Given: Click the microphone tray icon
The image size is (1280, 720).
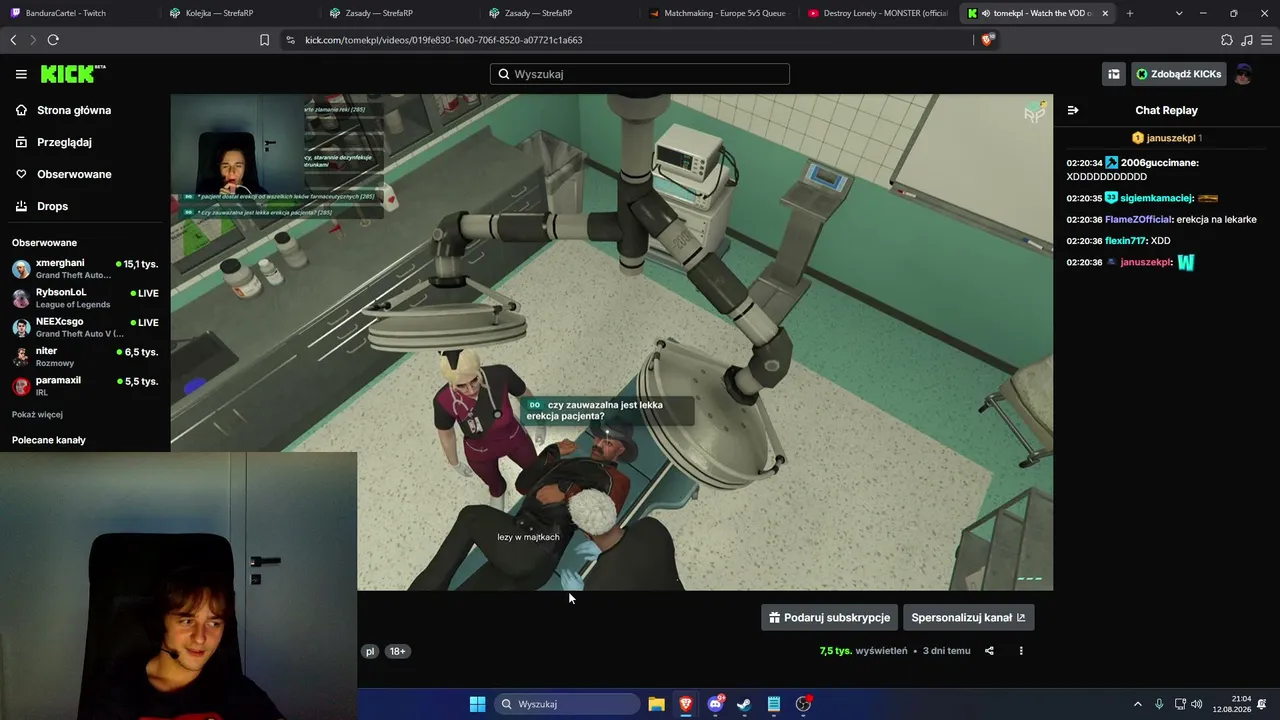Looking at the screenshot, I should pyautogui.click(x=1159, y=704).
